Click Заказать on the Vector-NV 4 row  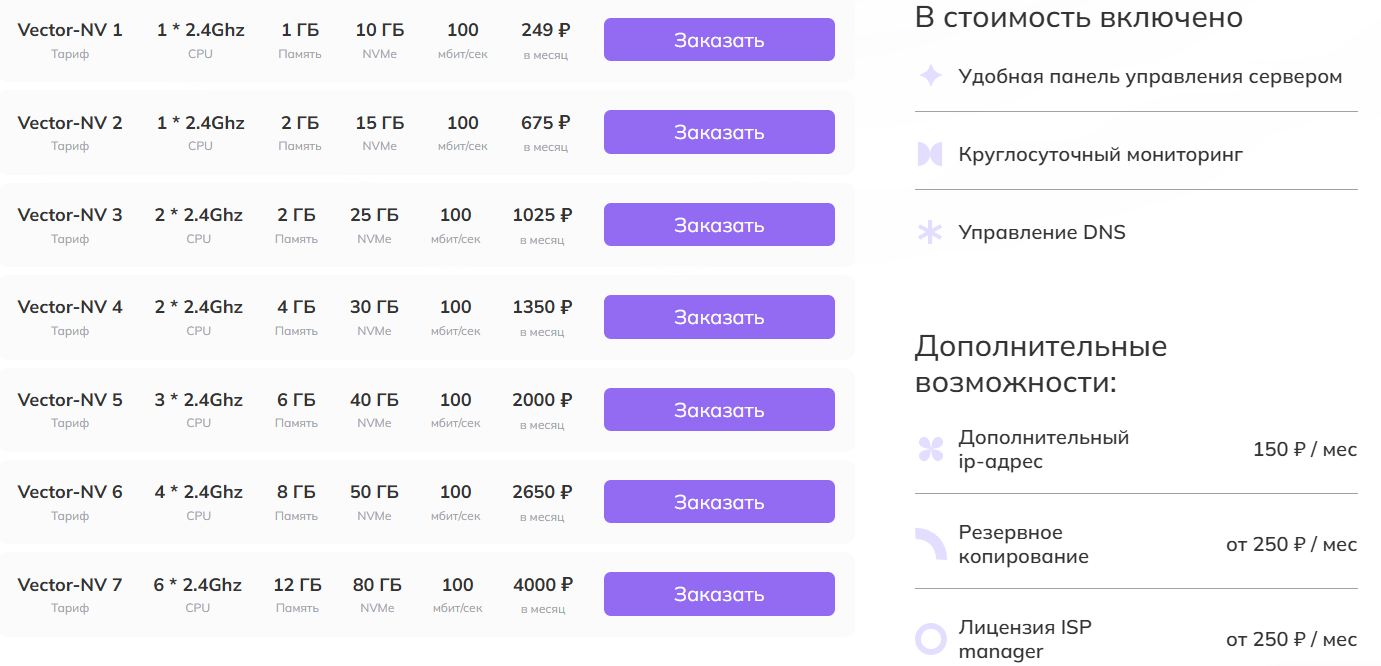(x=718, y=317)
